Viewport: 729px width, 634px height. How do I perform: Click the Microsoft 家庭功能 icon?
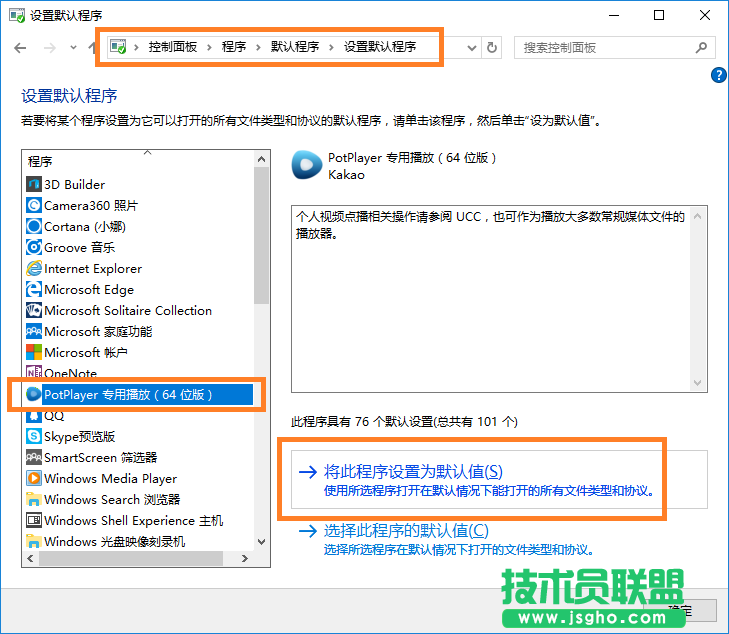coord(33,331)
